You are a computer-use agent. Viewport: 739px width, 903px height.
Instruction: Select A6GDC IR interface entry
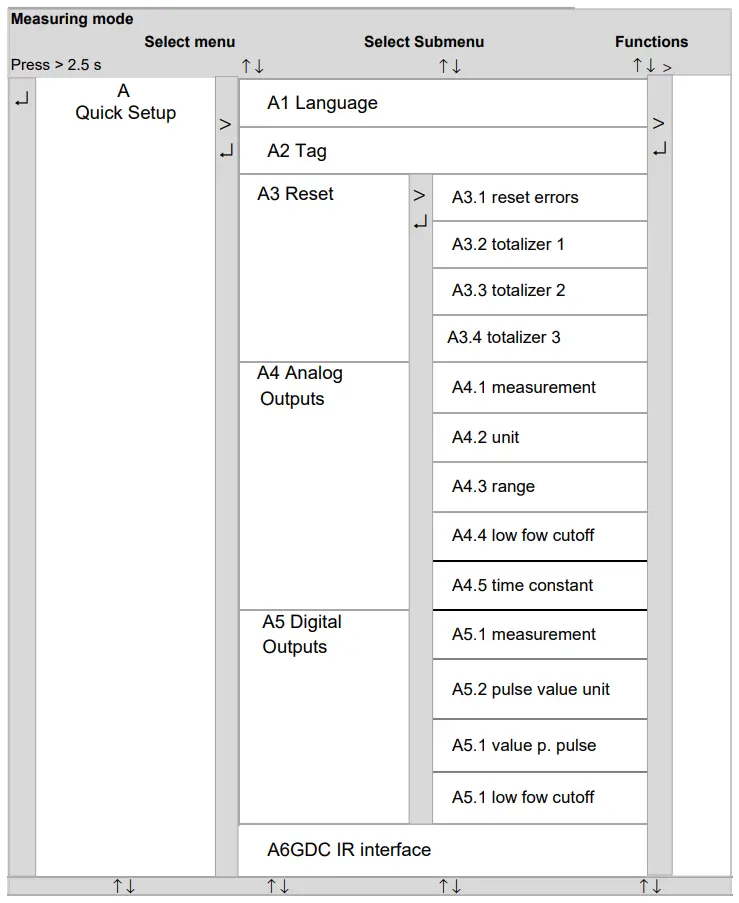pos(349,850)
